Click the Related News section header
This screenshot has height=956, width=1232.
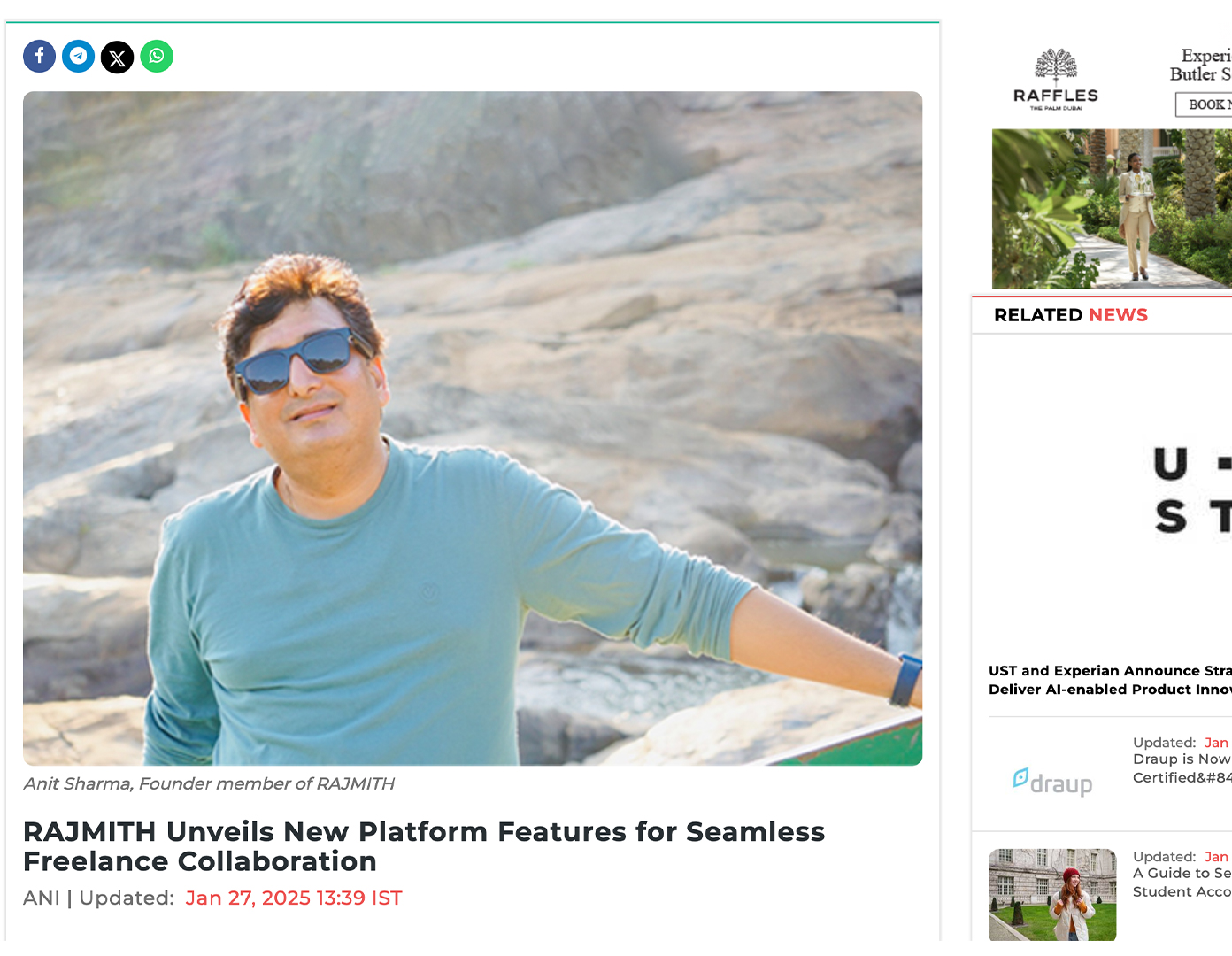tap(1071, 315)
